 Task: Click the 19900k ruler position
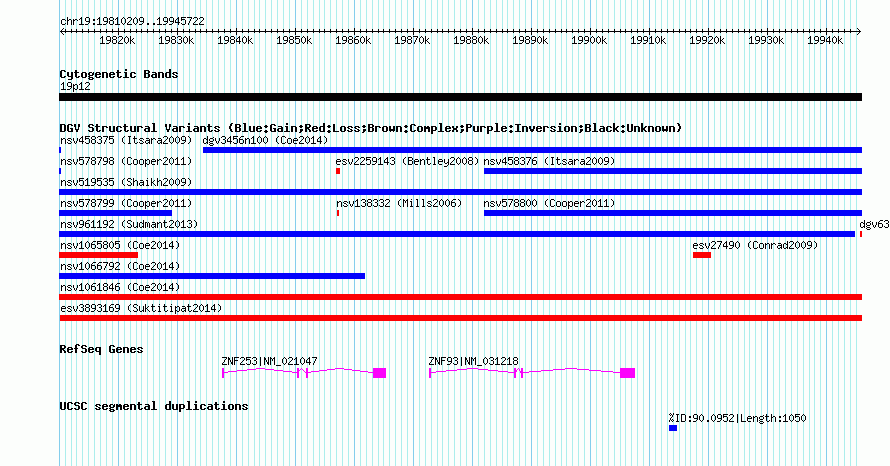[x=589, y=40]
